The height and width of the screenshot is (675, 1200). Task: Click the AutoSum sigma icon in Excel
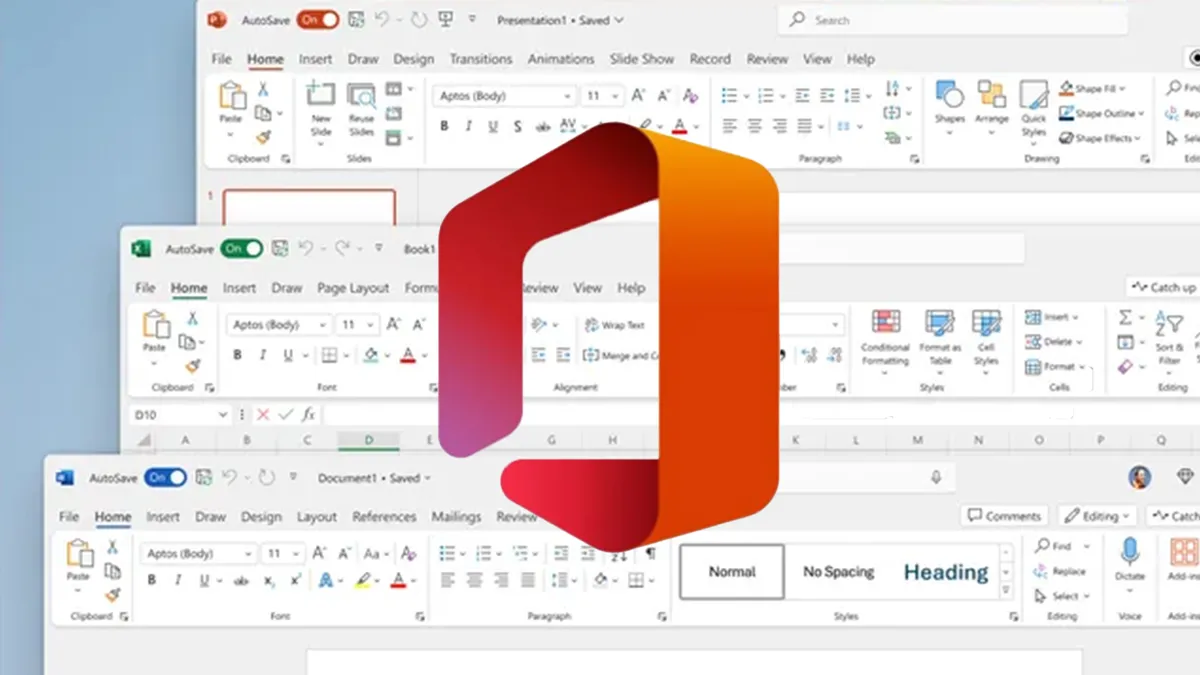[1125, 317]
